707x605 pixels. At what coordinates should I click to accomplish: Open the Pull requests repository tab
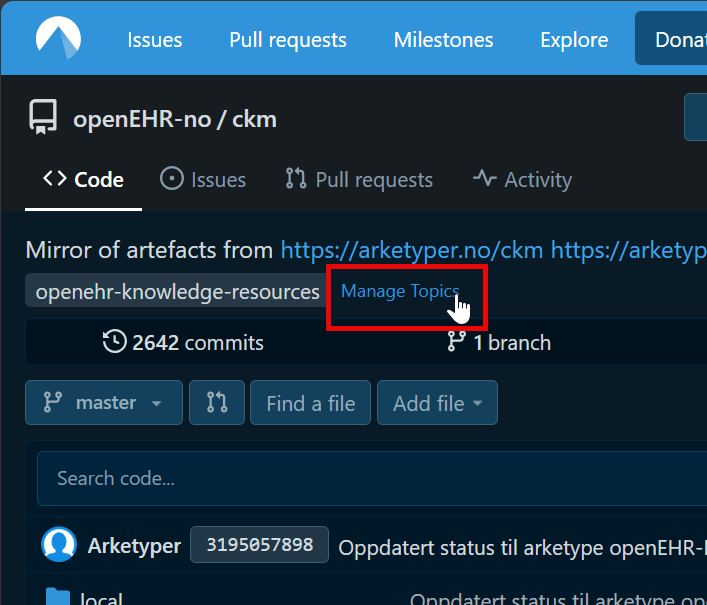pos(359,180)
